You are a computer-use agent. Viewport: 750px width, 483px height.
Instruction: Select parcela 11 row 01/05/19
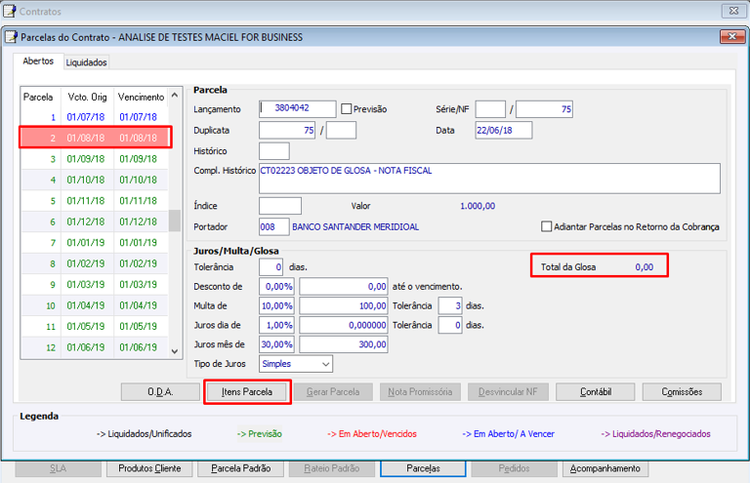tap(95, 327)
